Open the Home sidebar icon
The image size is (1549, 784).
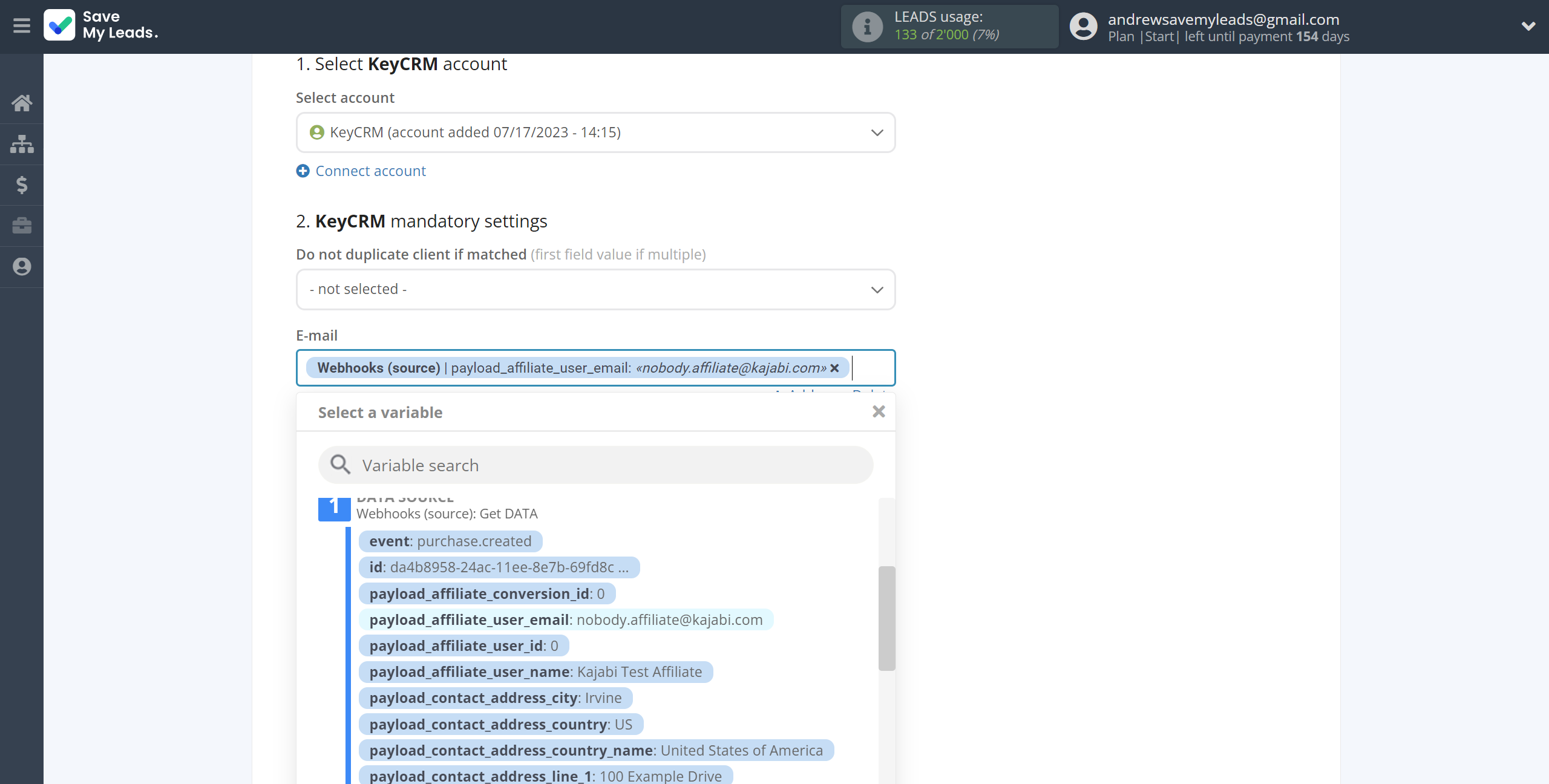[x=22, y=103]
